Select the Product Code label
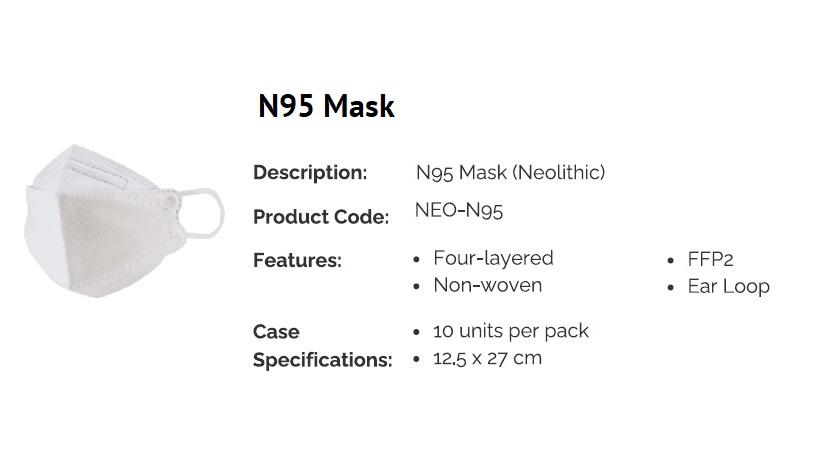Image resolution: width=837 pixels, height=461 pixels. pos(321,217)
